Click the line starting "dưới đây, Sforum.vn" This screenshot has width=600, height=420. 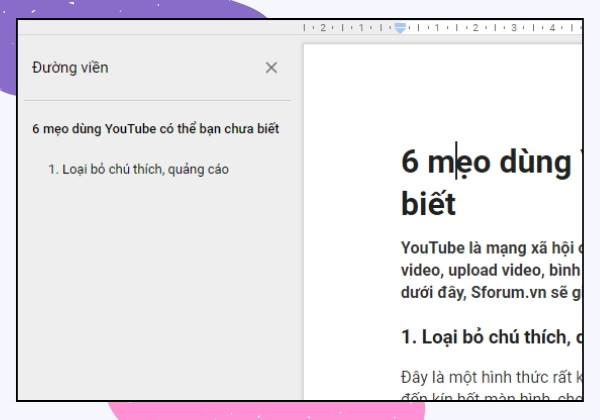(x=491, y=293)
